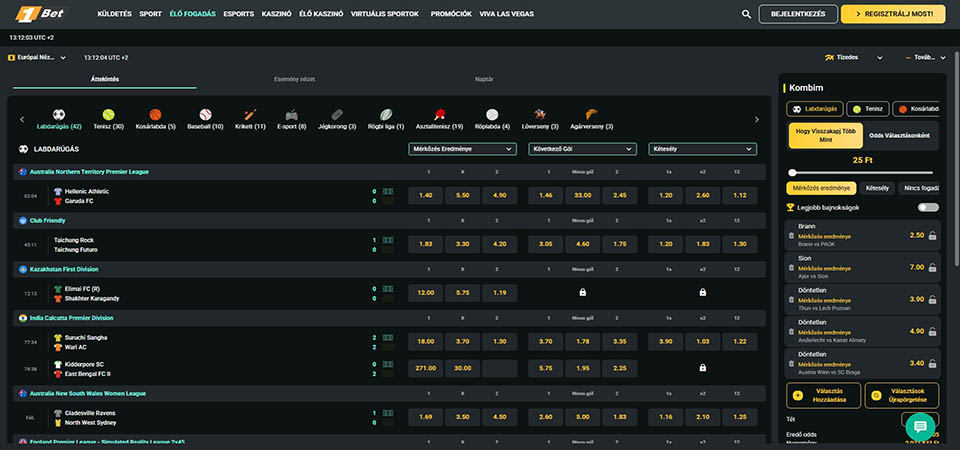Select the Krikett cricket bat icon
960x450 pixels.
coord(250,114)
